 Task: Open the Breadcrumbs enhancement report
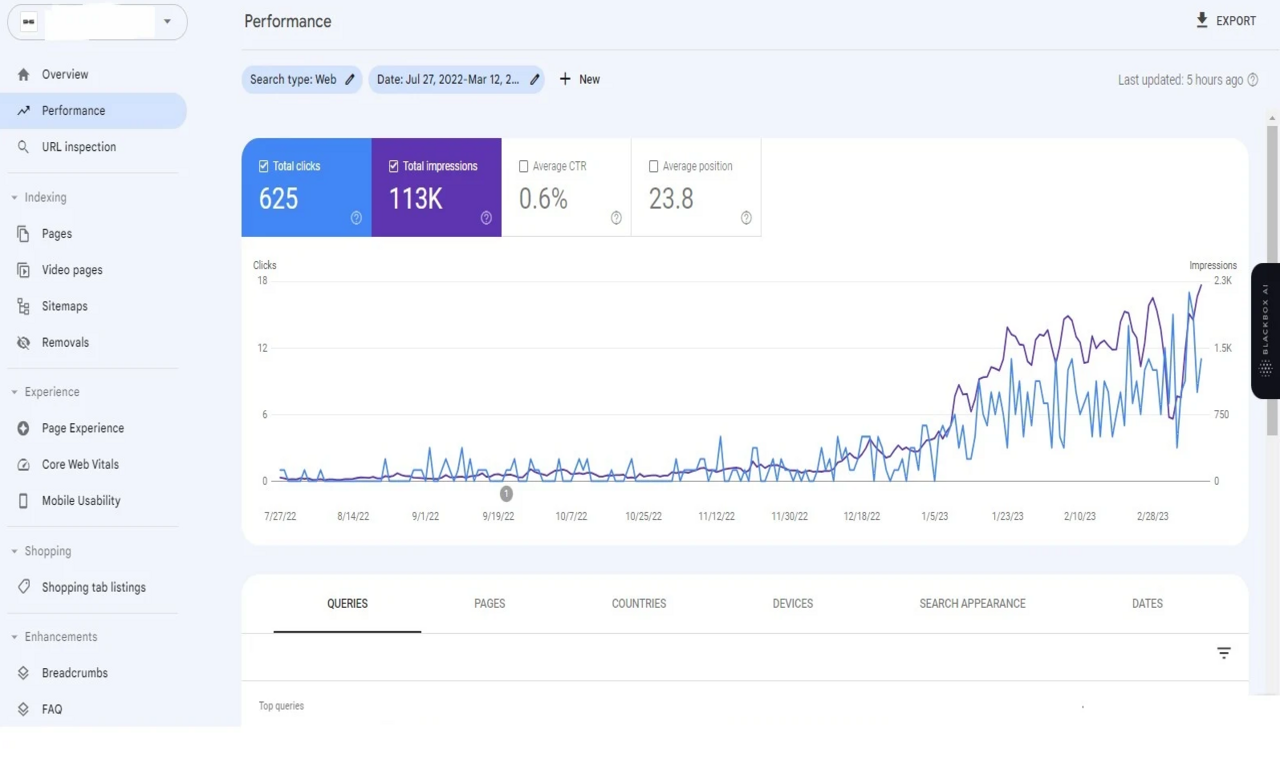pos(74,672)
